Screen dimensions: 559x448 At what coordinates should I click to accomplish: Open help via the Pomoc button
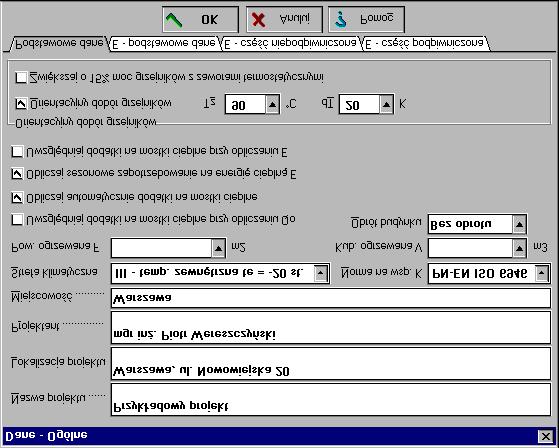(366, 19)
